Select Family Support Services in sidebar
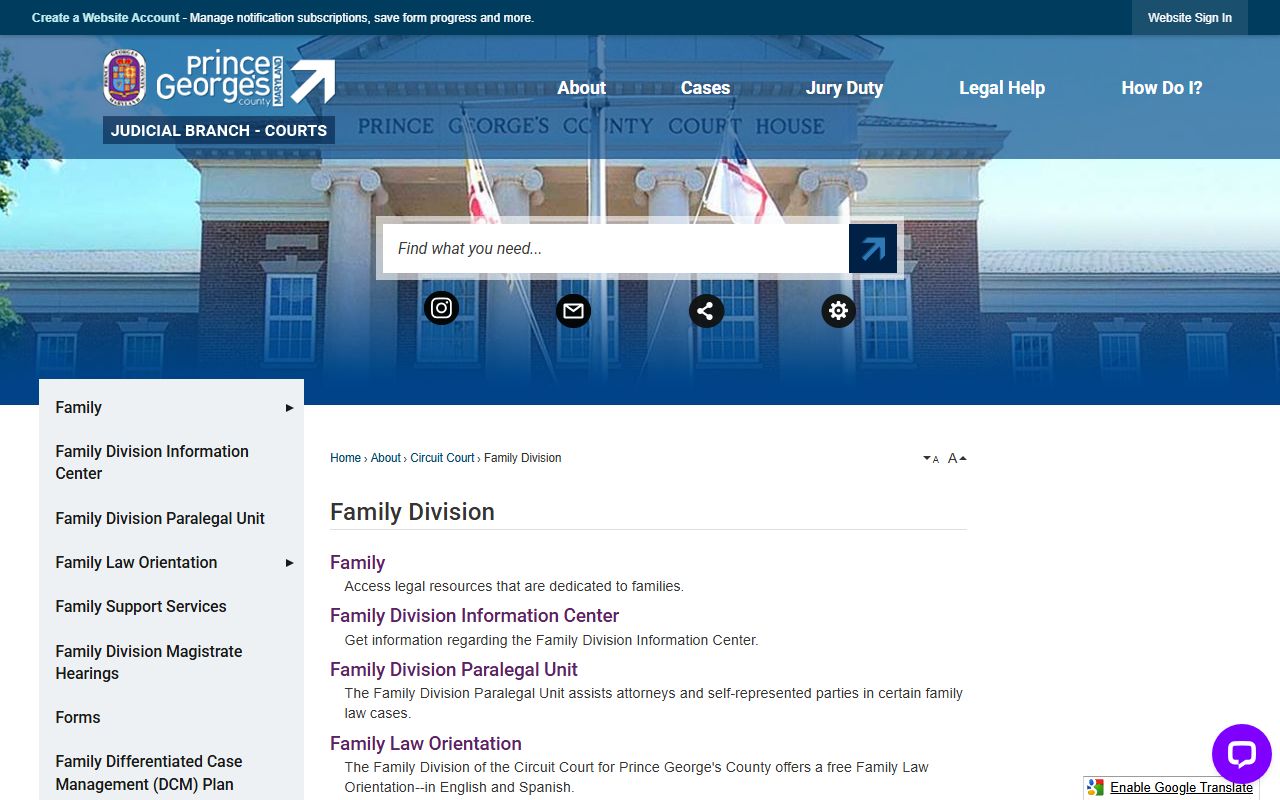Viewport: 1280px width, 800px height. point(171,607)
